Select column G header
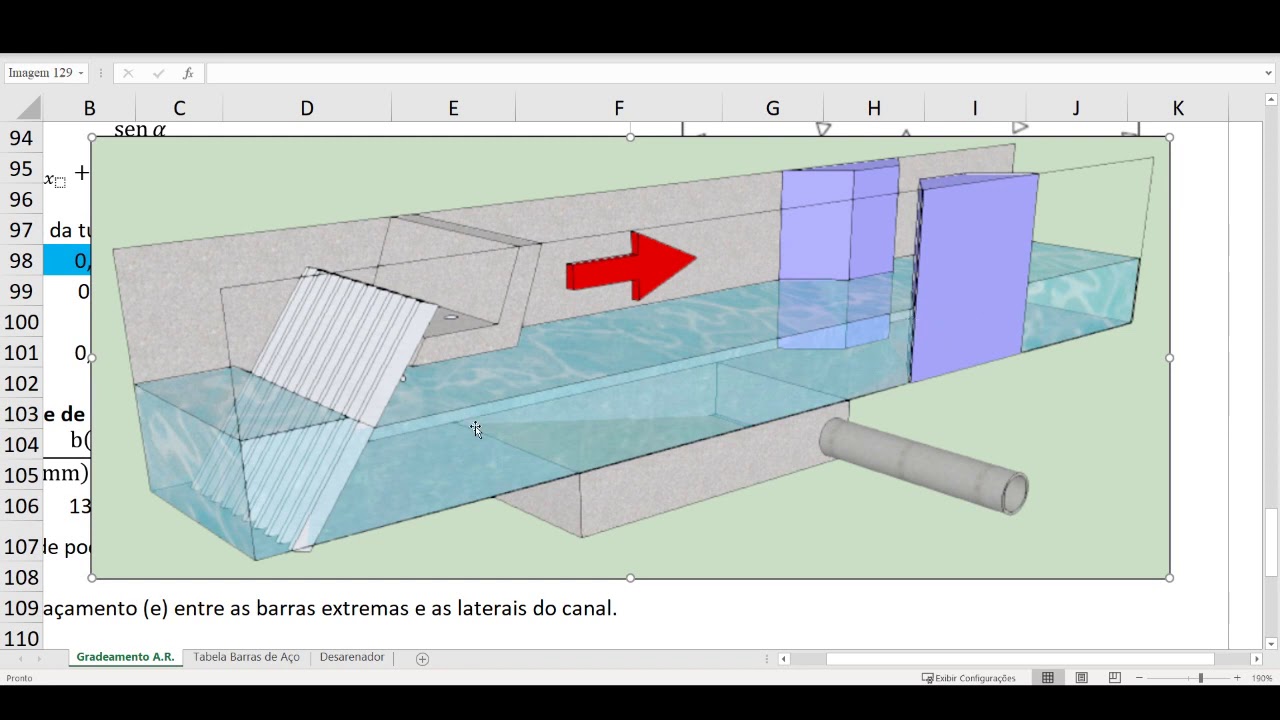 coord(773,108)
